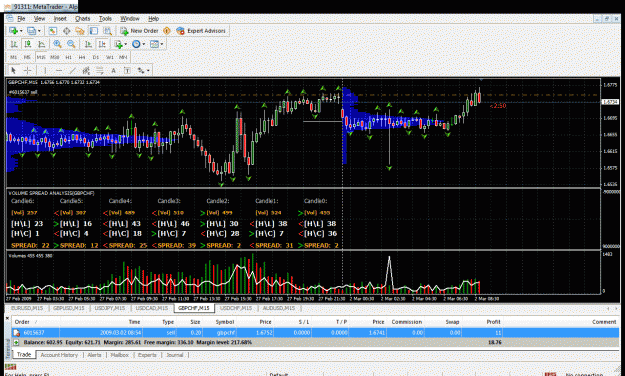Sort orders by Profit column header
The image size is (625, 376).
coord(493,322)
